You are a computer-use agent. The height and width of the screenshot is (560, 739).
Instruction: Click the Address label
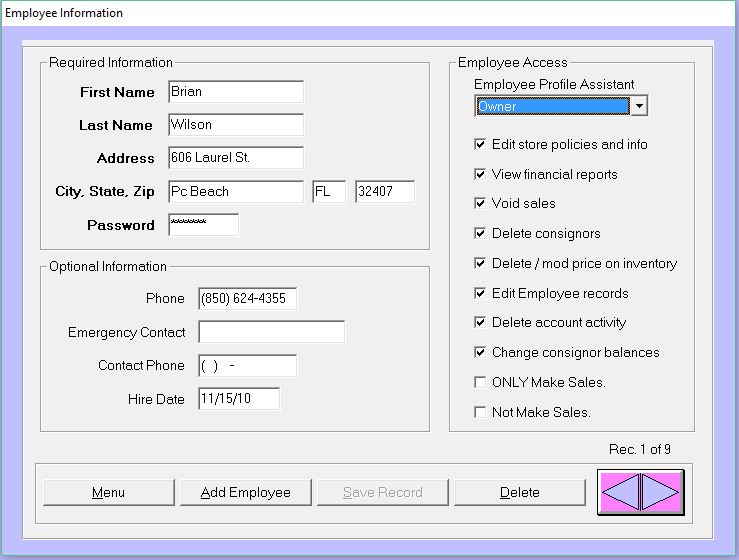pyautogui.click(x=126, y=158)
